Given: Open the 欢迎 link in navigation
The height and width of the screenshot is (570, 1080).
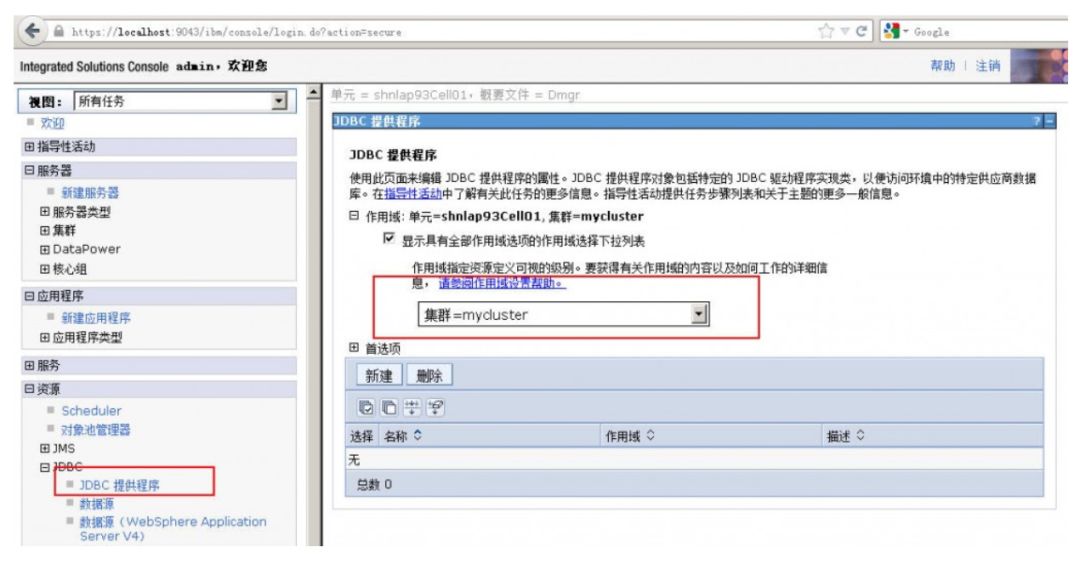Looking at the screenshot, I should coord(52,123).
